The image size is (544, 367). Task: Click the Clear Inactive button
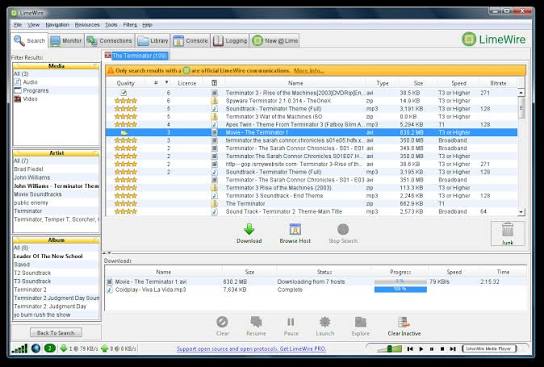pyautogui.click(x=404, y=326)
